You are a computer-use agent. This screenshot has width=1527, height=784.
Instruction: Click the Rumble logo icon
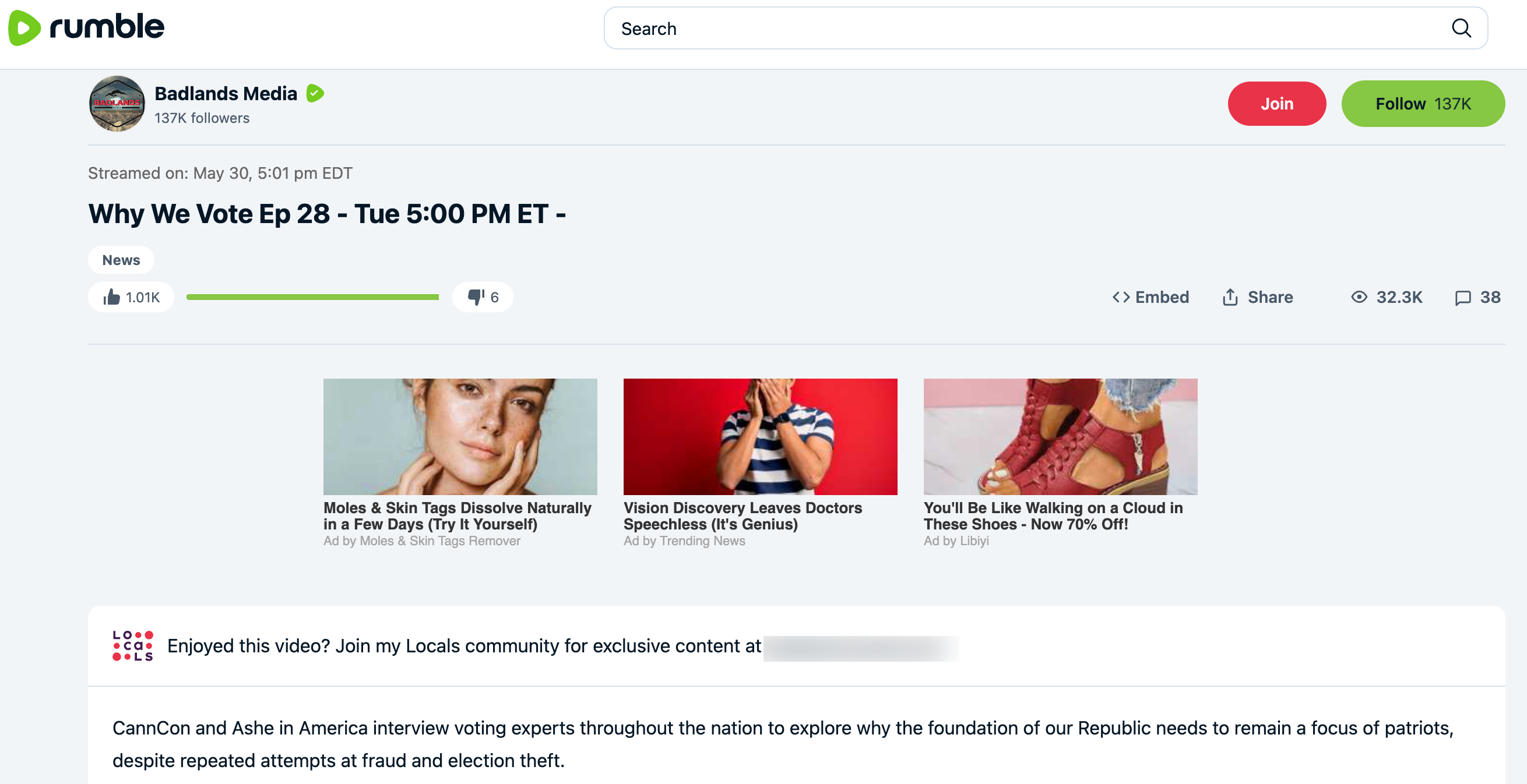25,27
